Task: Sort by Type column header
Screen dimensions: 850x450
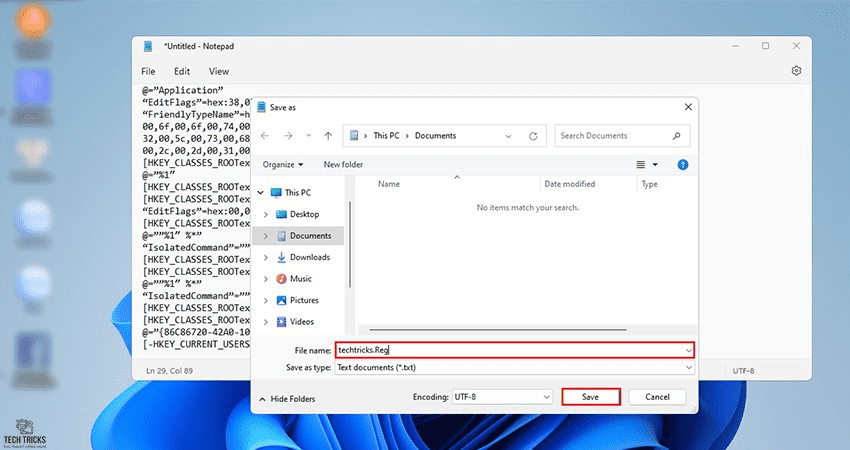Action: click(649, 184)
